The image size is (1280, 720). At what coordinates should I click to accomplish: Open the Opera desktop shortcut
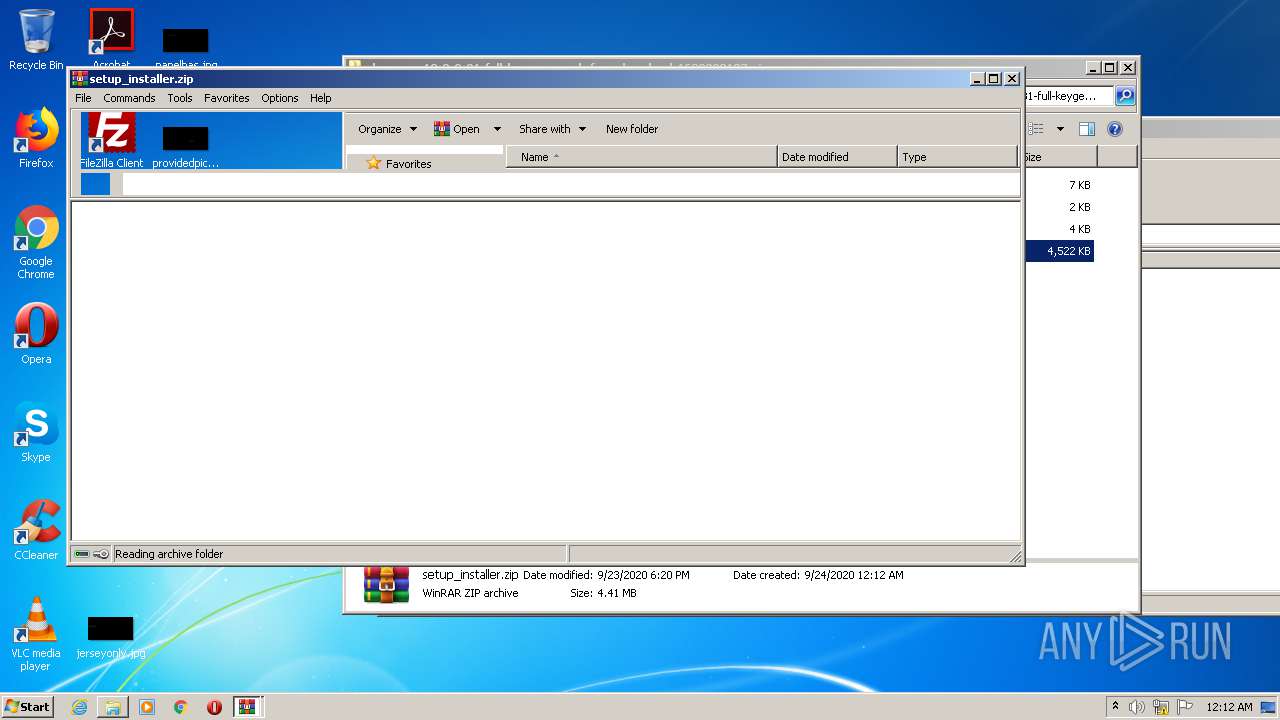tap(36, 334)
